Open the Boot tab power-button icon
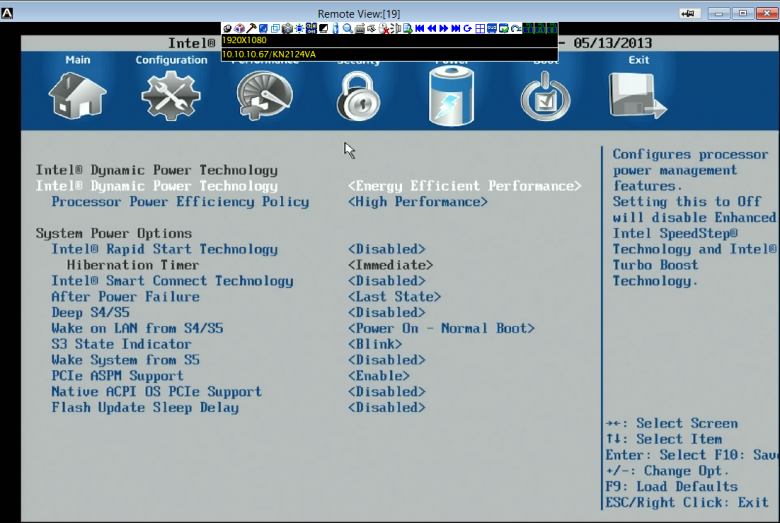This screenshot has width=780, height=523. click(545, 96)
